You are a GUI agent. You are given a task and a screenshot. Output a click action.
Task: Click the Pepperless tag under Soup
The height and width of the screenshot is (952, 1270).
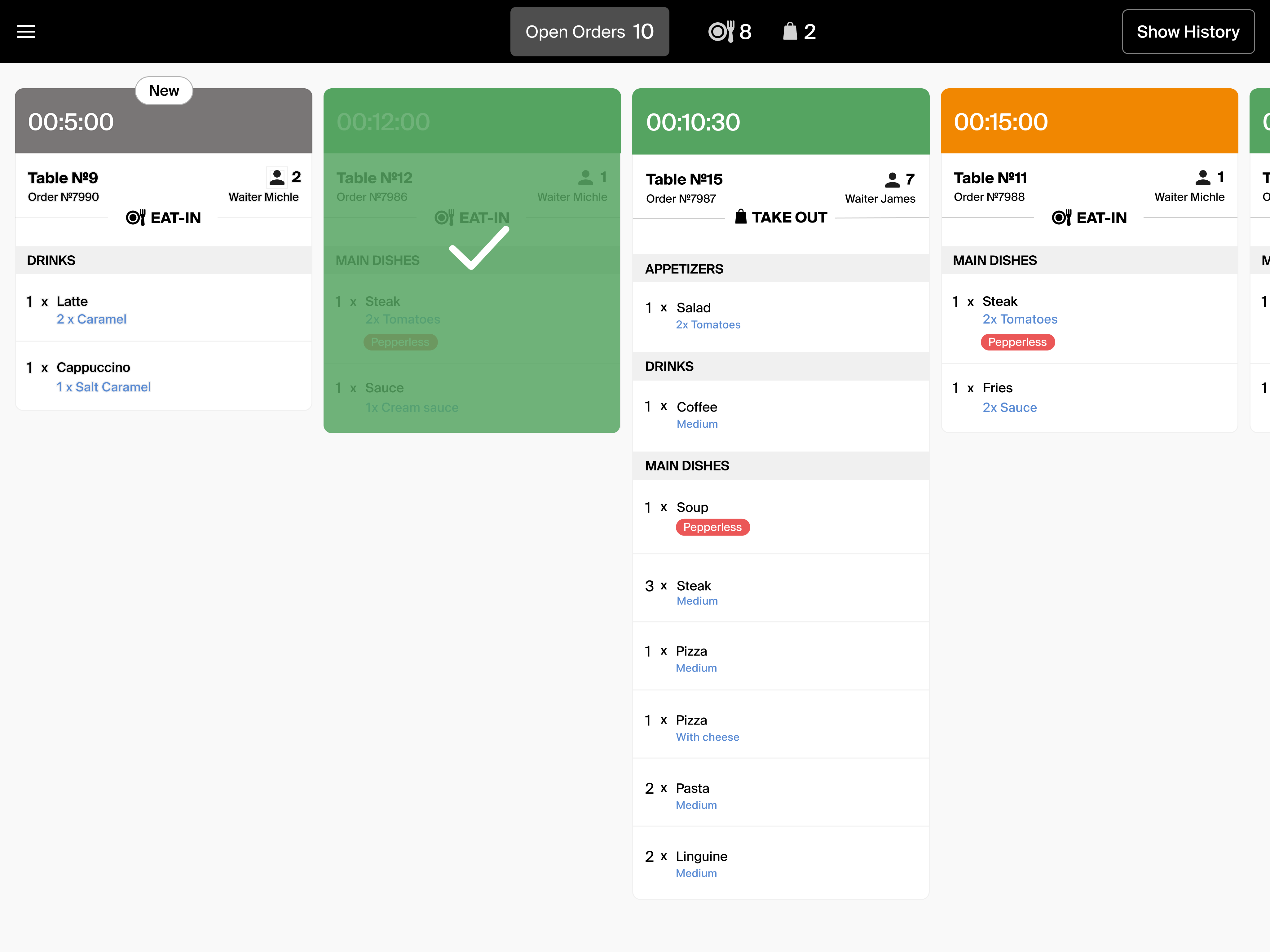[712, 527]
